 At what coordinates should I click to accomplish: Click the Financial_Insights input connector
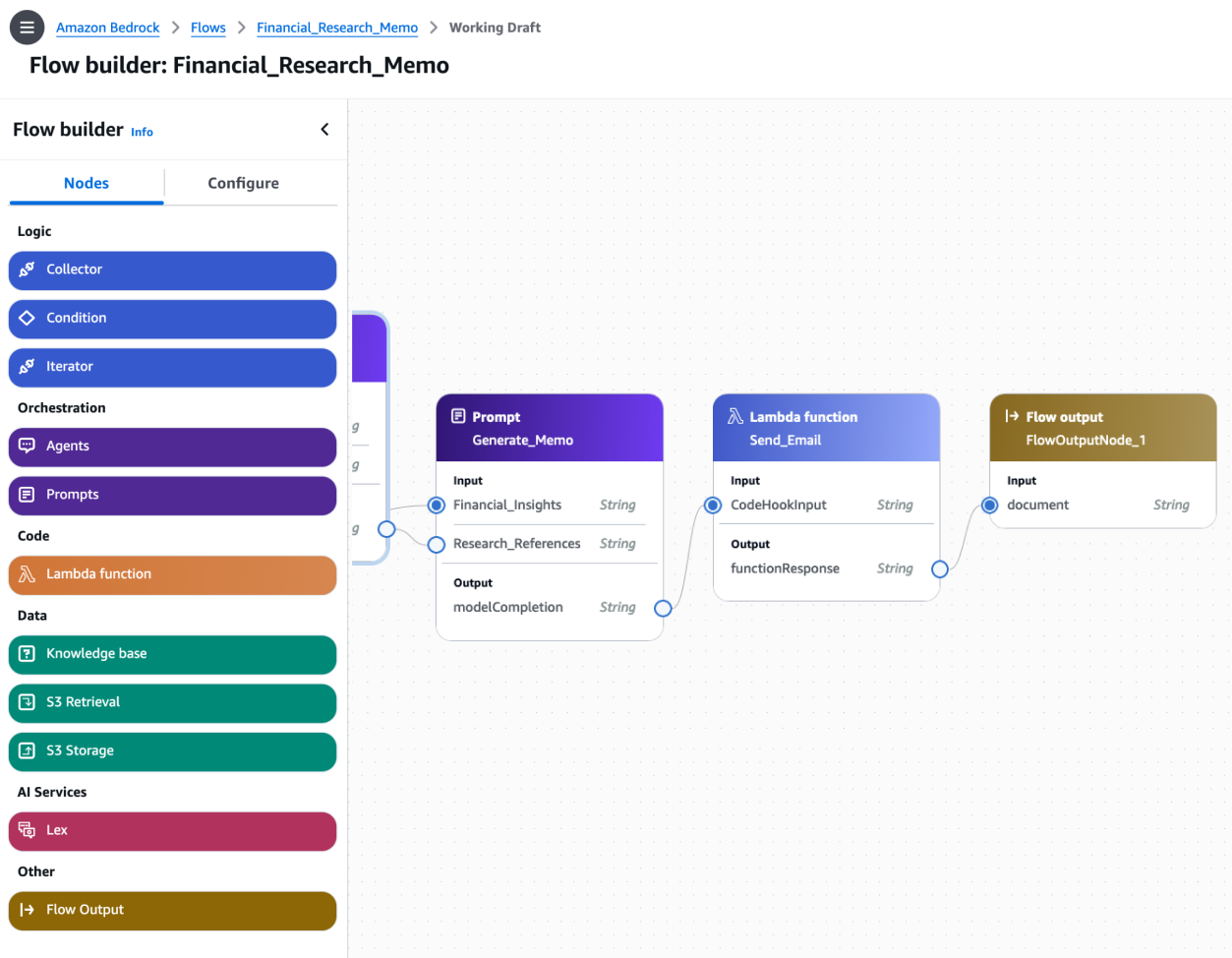(437, 506)
